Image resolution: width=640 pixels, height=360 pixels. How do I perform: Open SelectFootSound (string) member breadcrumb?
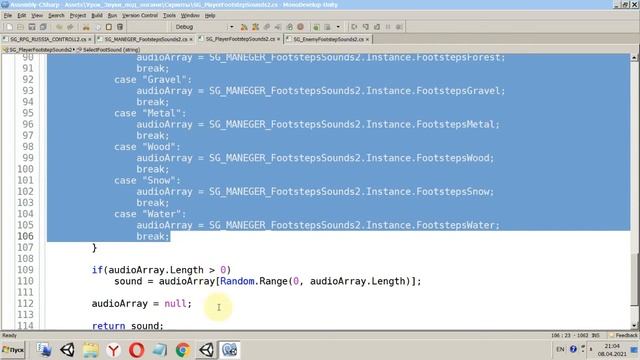click(109, 49)
